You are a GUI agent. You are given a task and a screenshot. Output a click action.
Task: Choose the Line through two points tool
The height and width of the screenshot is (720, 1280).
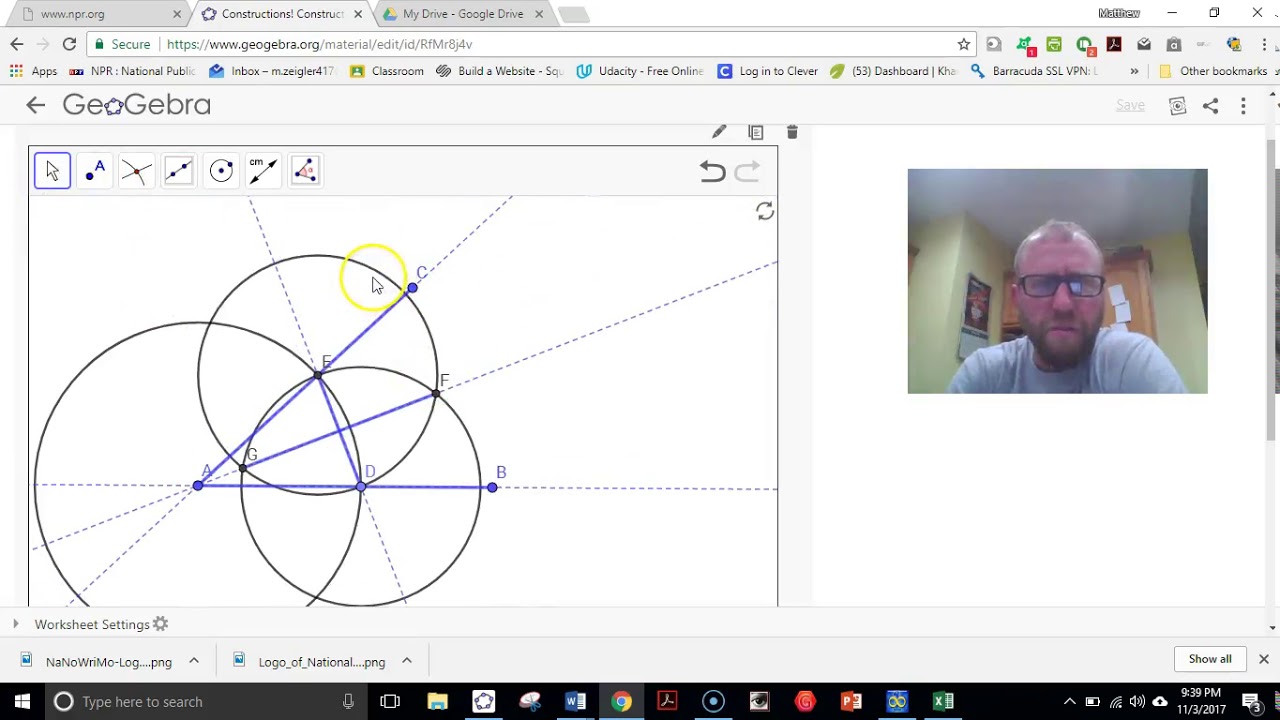pos(179,170)
